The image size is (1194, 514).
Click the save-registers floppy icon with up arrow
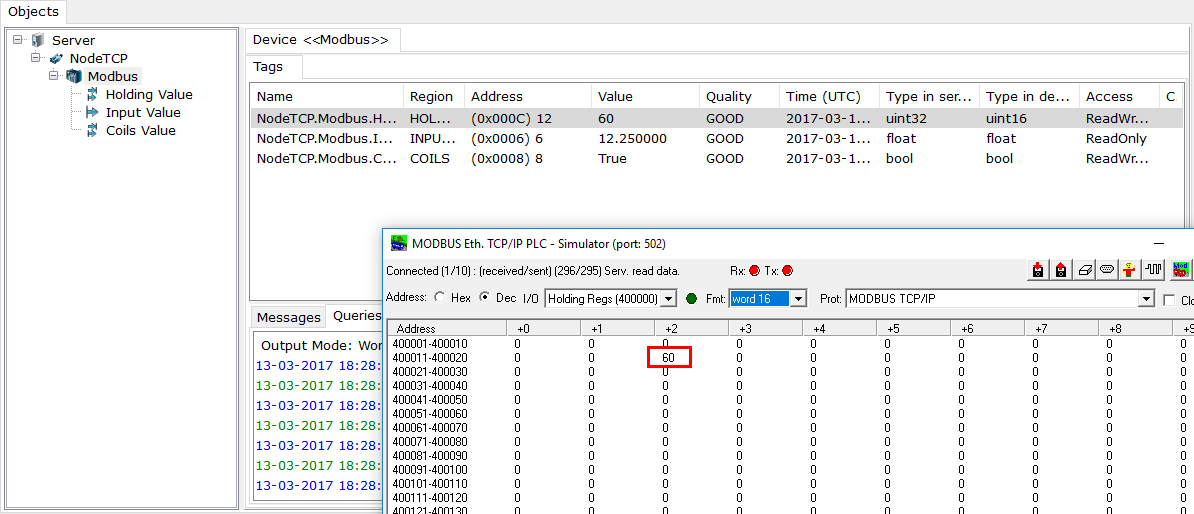pyautogui.click(x=1062, y=269)
